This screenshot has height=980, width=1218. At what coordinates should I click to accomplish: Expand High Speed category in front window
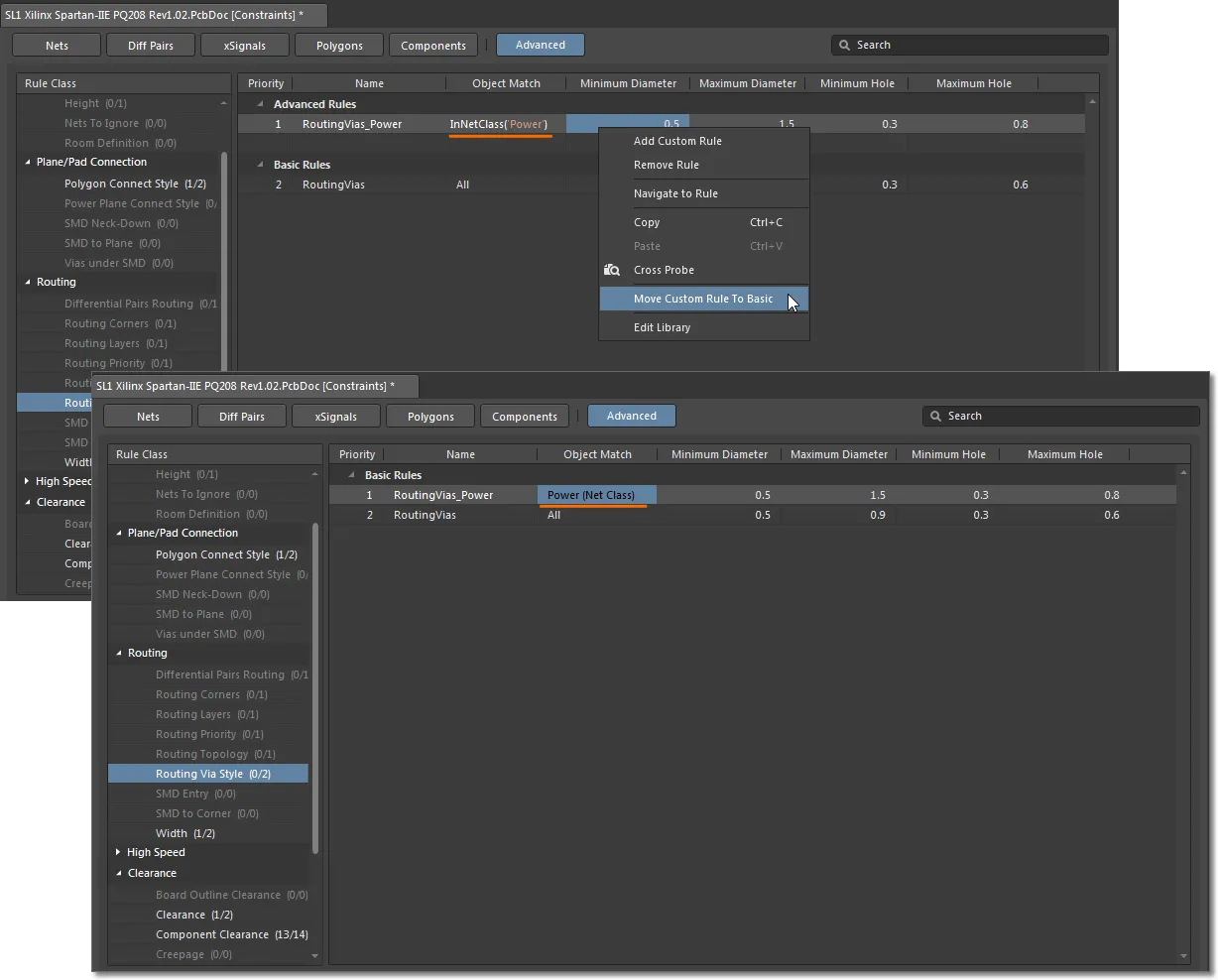pos(118,852)
